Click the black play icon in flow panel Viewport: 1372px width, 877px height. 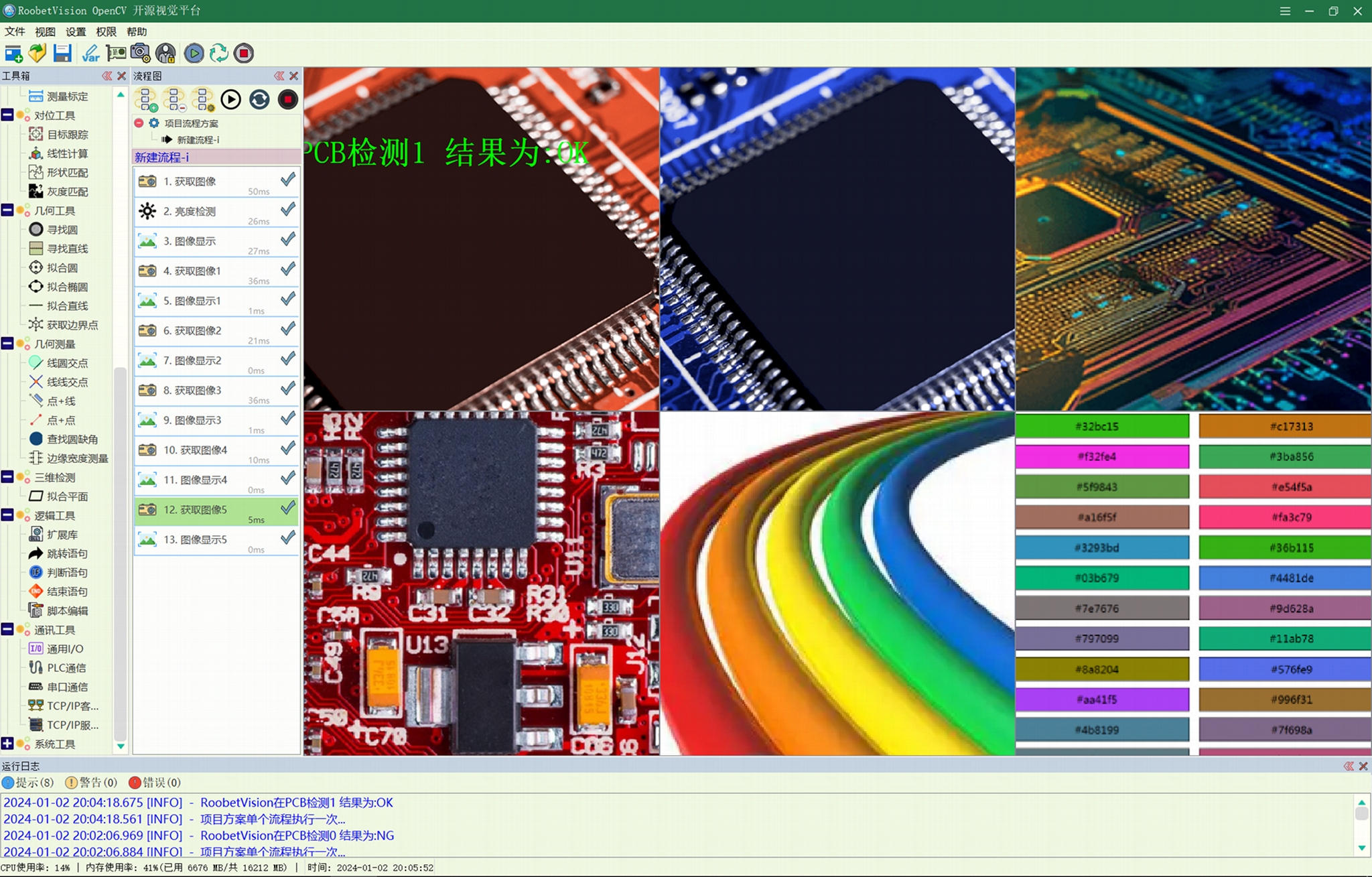(x=230, y=100)
